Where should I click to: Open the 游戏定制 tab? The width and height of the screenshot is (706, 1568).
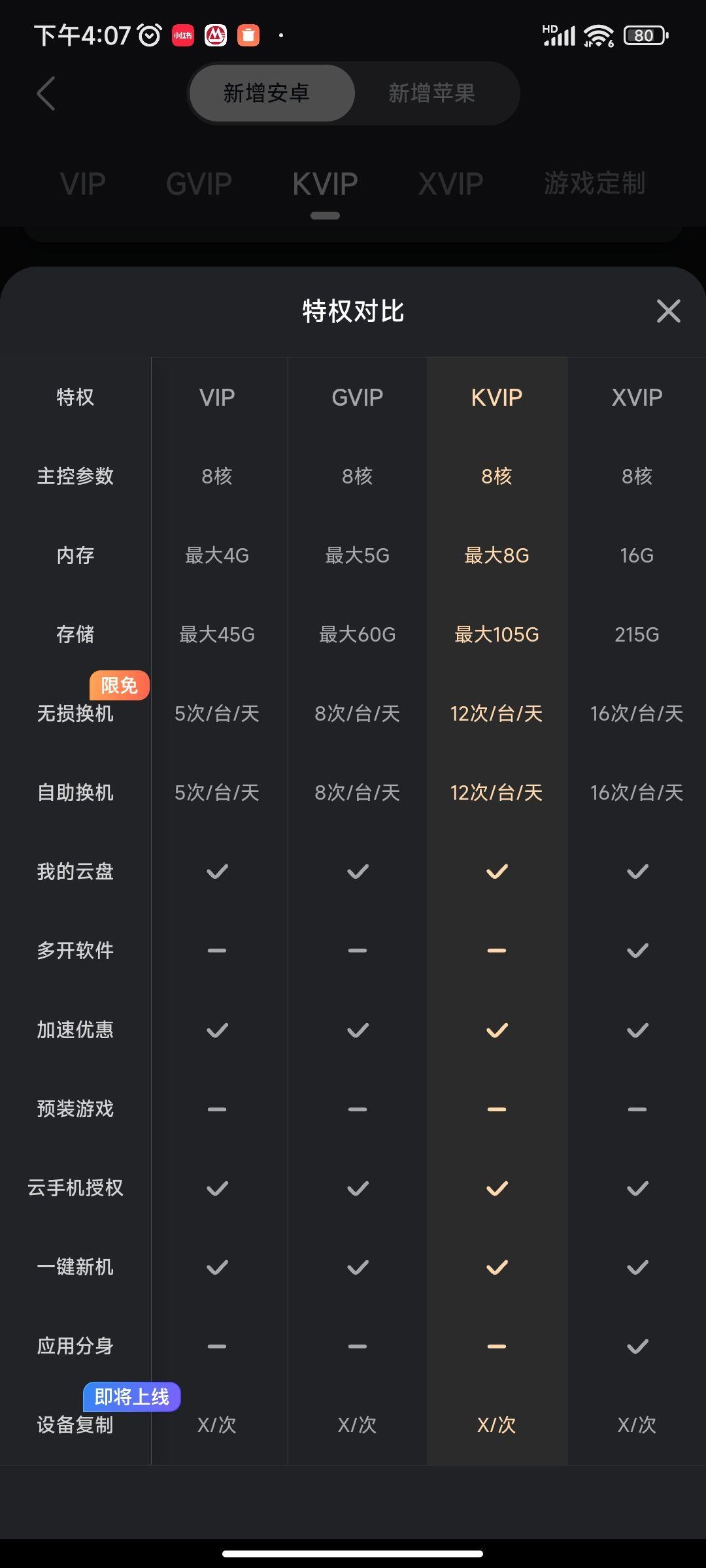[594, 183]
